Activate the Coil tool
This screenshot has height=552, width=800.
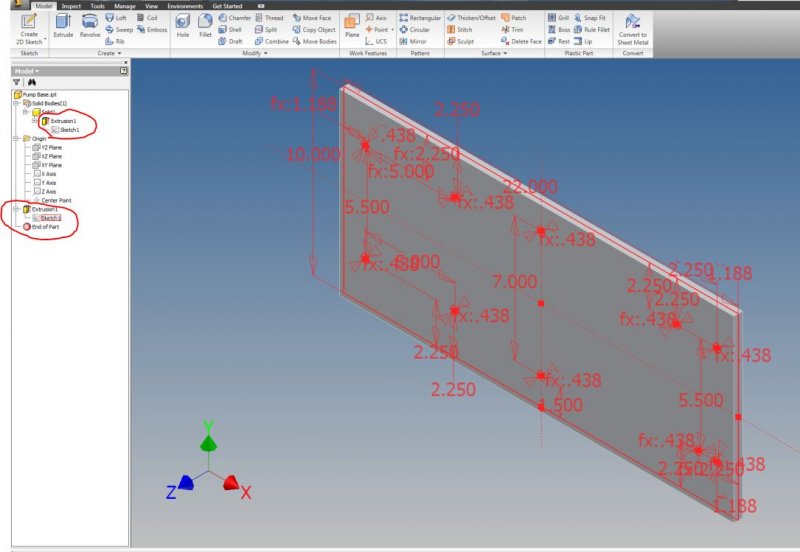[x=147, y=18]
